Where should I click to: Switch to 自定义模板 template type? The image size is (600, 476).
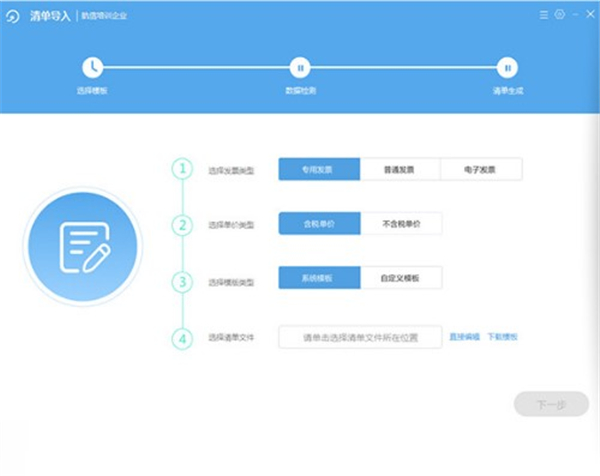(x=400, y=281)
